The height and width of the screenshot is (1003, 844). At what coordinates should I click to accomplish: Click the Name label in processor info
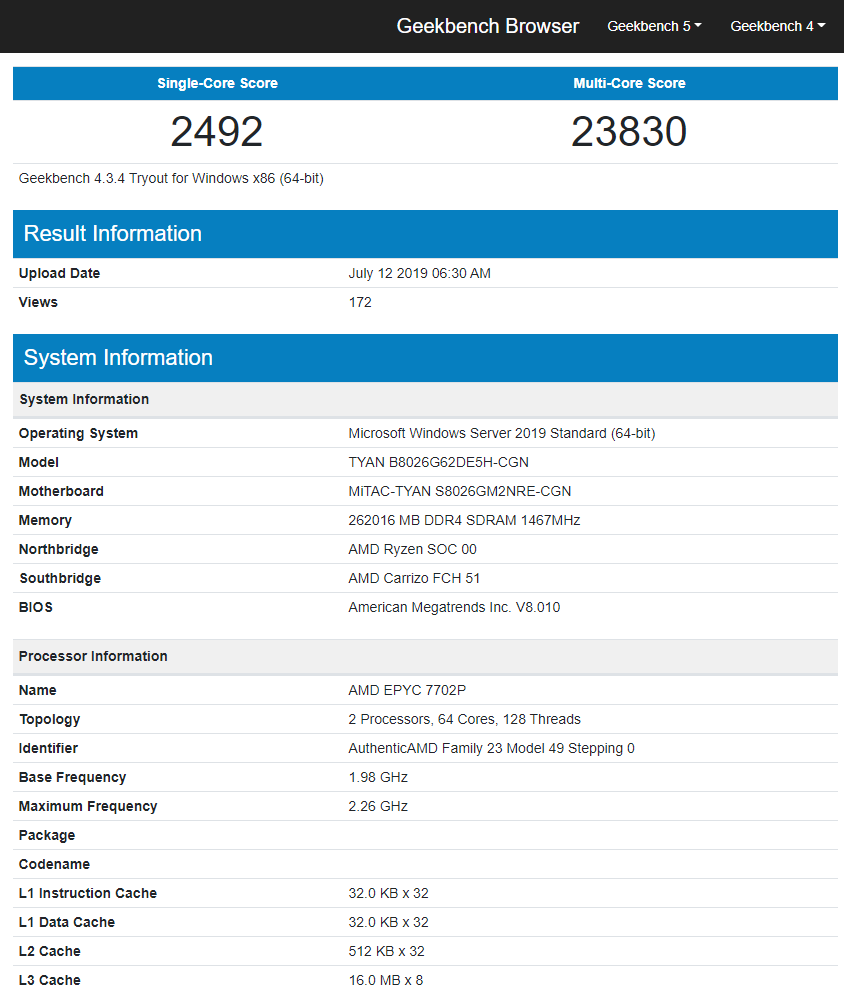point(38,690)
